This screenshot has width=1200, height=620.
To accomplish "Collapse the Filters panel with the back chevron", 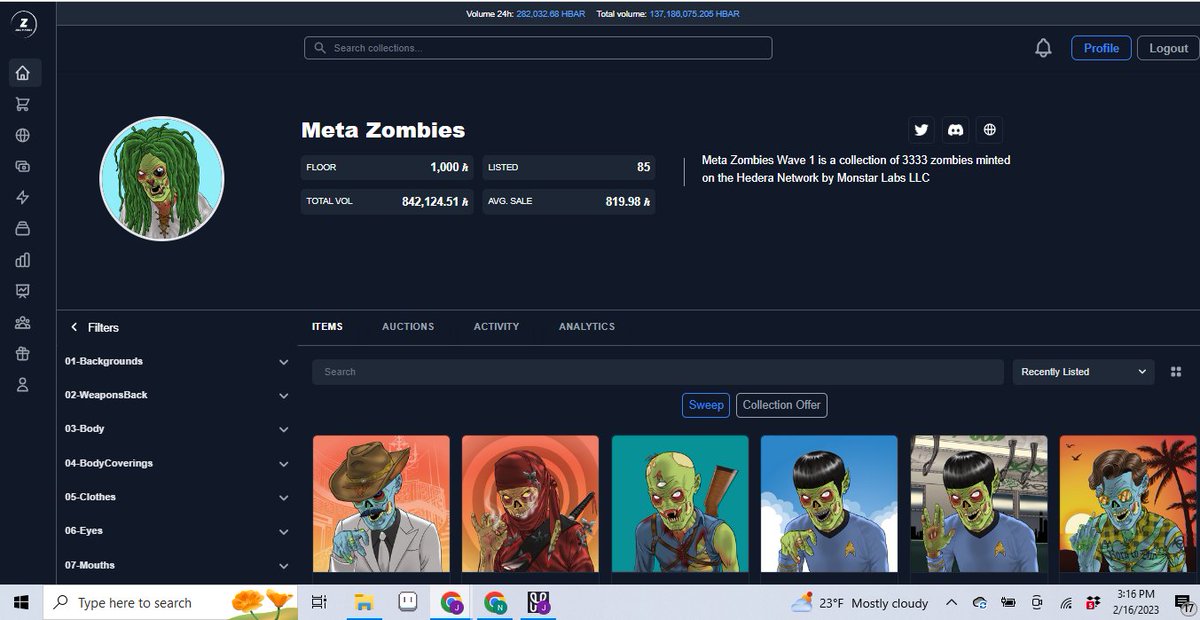I will (x=74, y=327).
